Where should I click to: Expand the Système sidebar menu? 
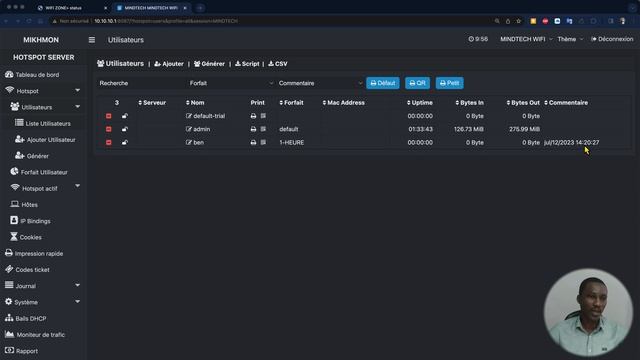[x=43, y=302]
